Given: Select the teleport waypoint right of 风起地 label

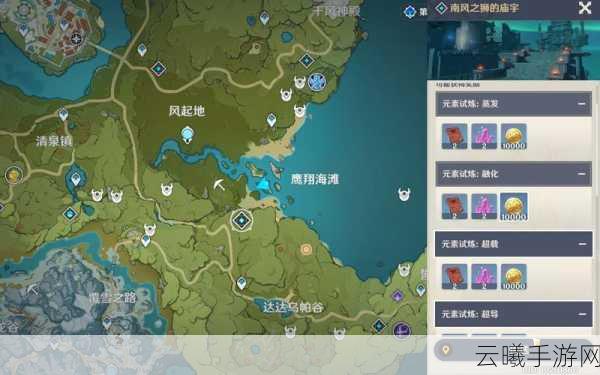Looking at the screenshot, I should (x=271, y=120).
